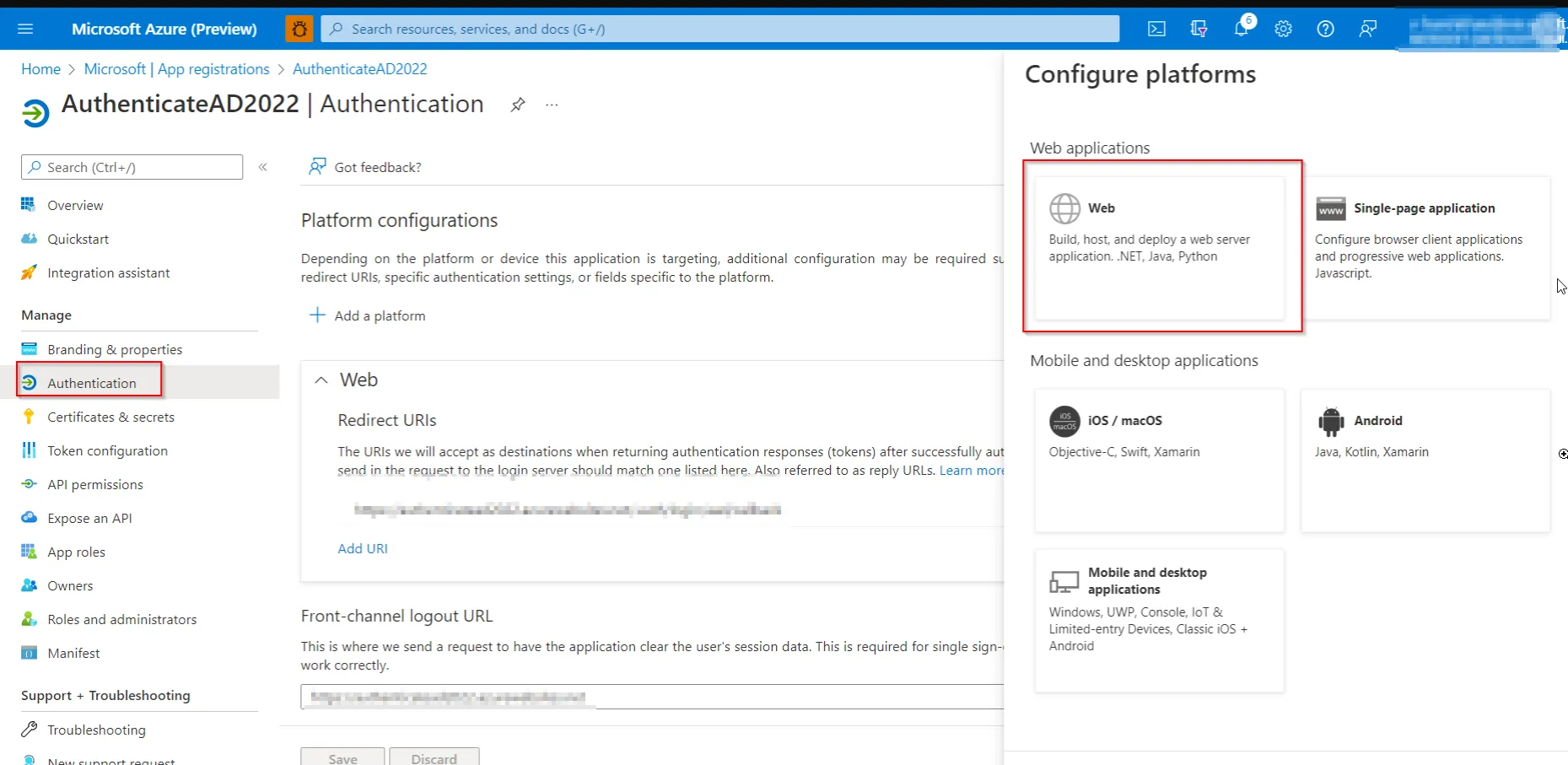Collapse the Web platform section
Screen dimensions: 1568x765
pos(321,380)
